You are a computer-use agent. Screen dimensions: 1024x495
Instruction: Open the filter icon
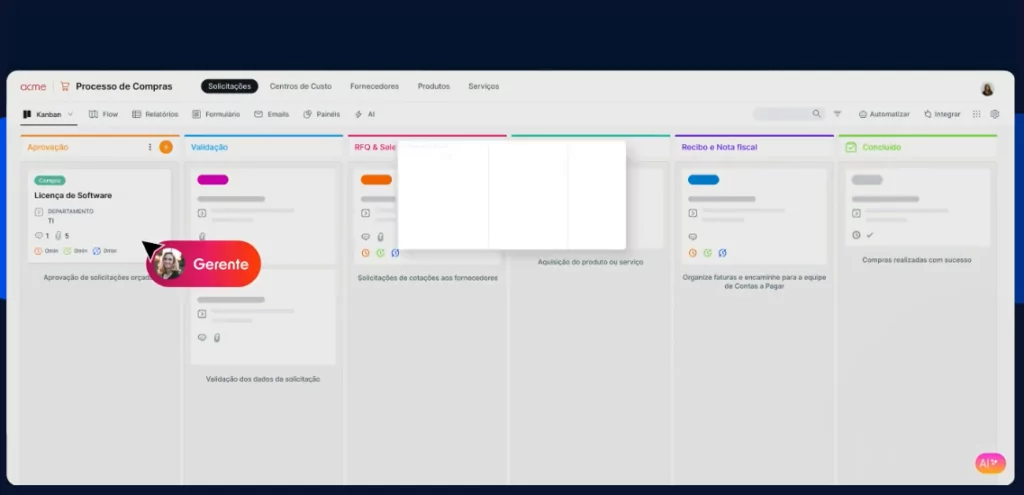[x=837, y=114]
